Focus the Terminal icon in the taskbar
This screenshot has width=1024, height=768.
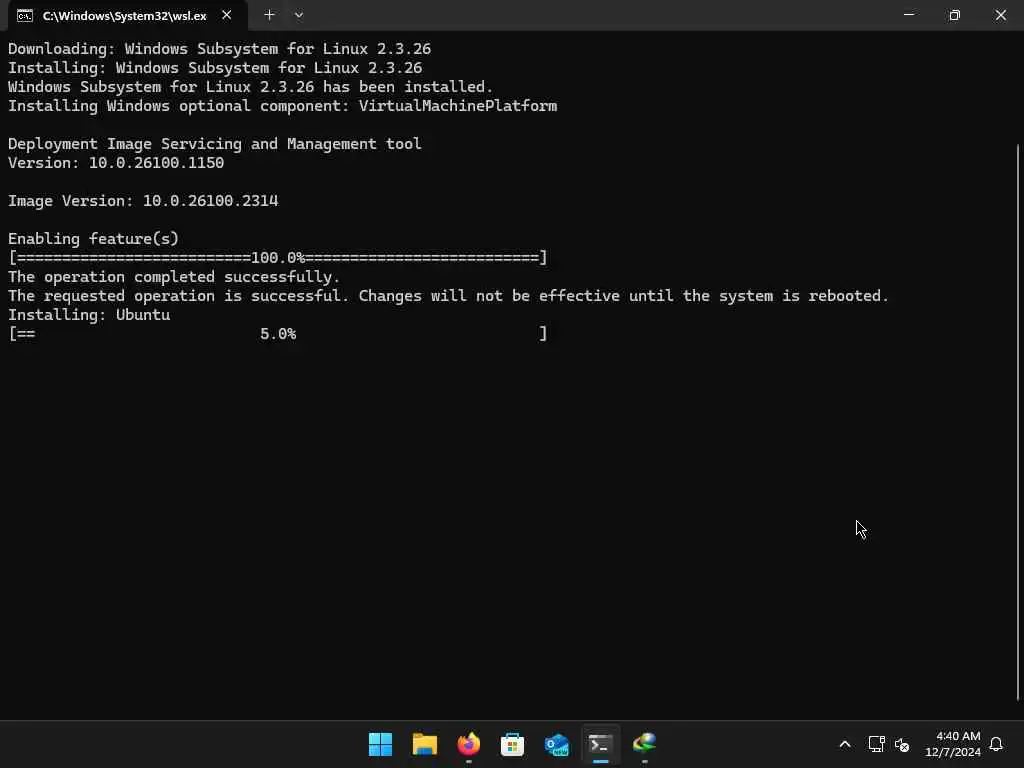[x=600, y=744]
